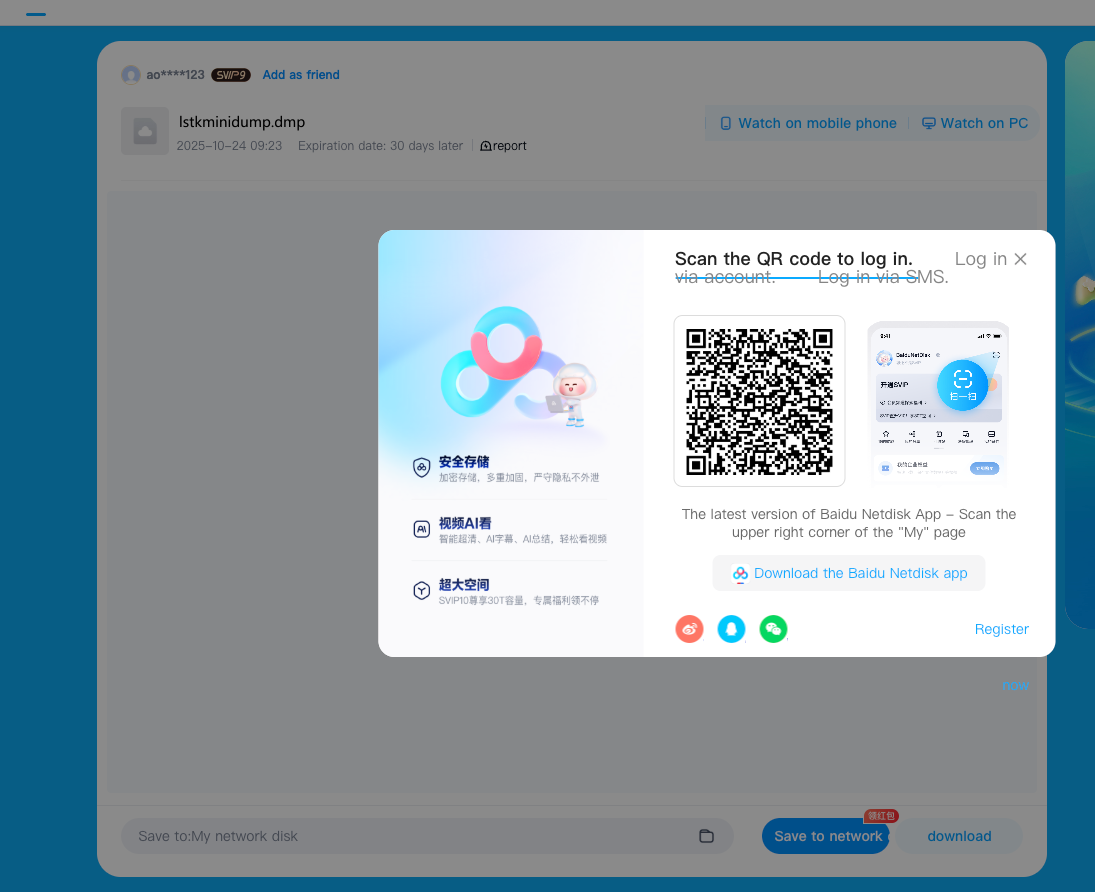1095x892 pixels.
Task: Click the 2025-10-24 09:23 timestamp
Action: [x=229, y=145]
